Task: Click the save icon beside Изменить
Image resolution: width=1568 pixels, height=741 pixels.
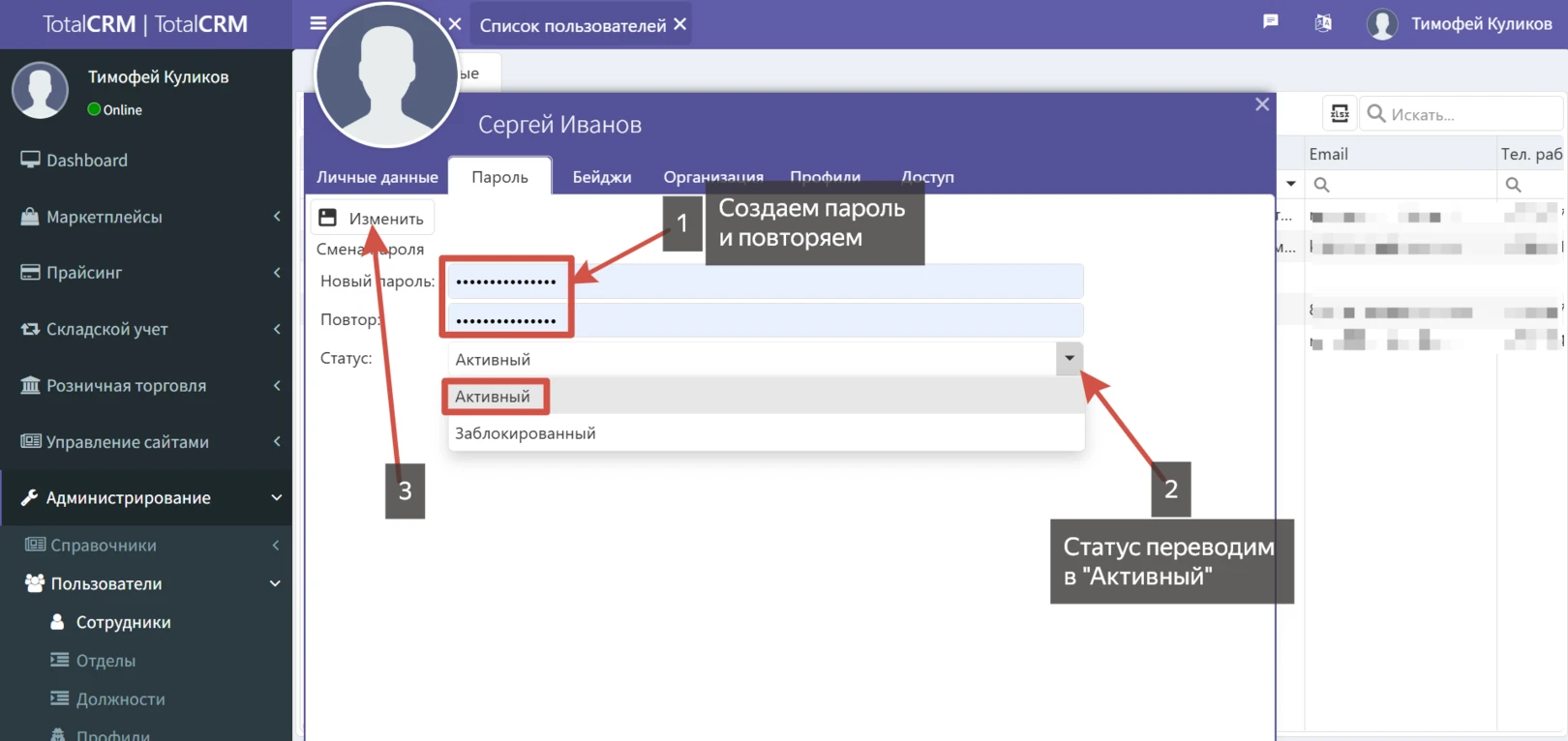Action: [328, 218]
